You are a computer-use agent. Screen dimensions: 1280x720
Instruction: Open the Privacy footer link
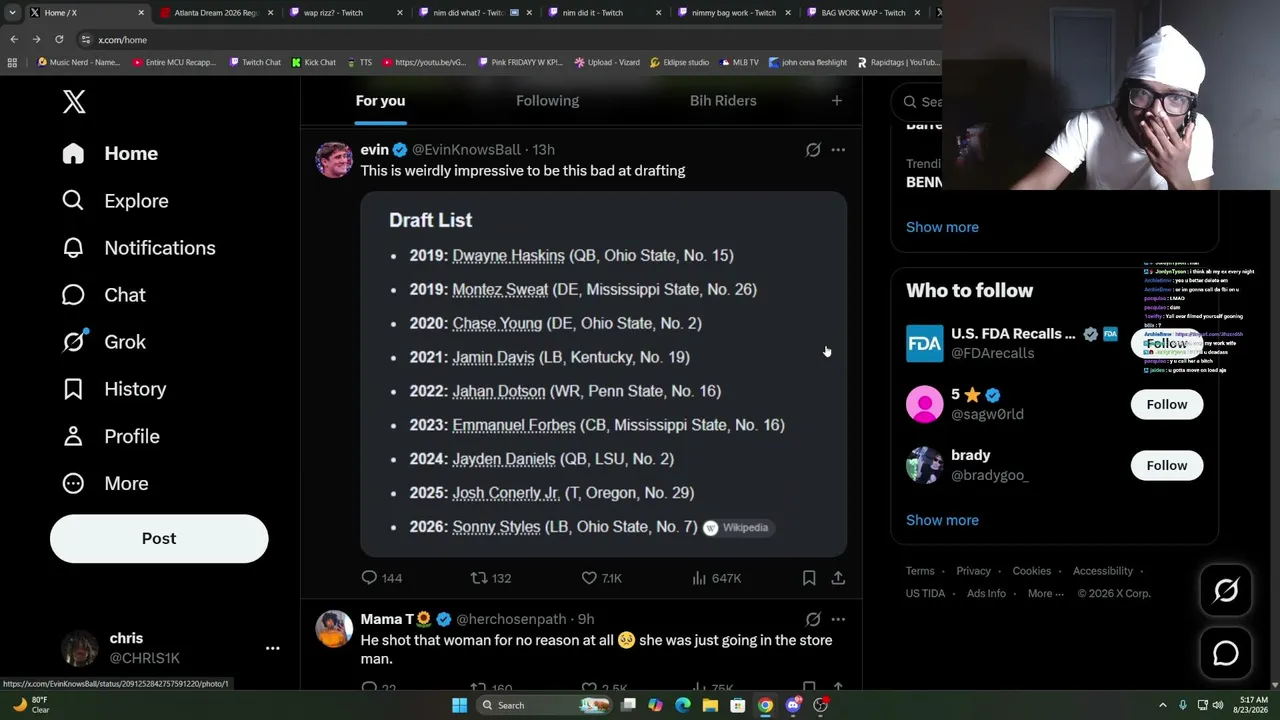pyautogui.click(x=973, y=571)
